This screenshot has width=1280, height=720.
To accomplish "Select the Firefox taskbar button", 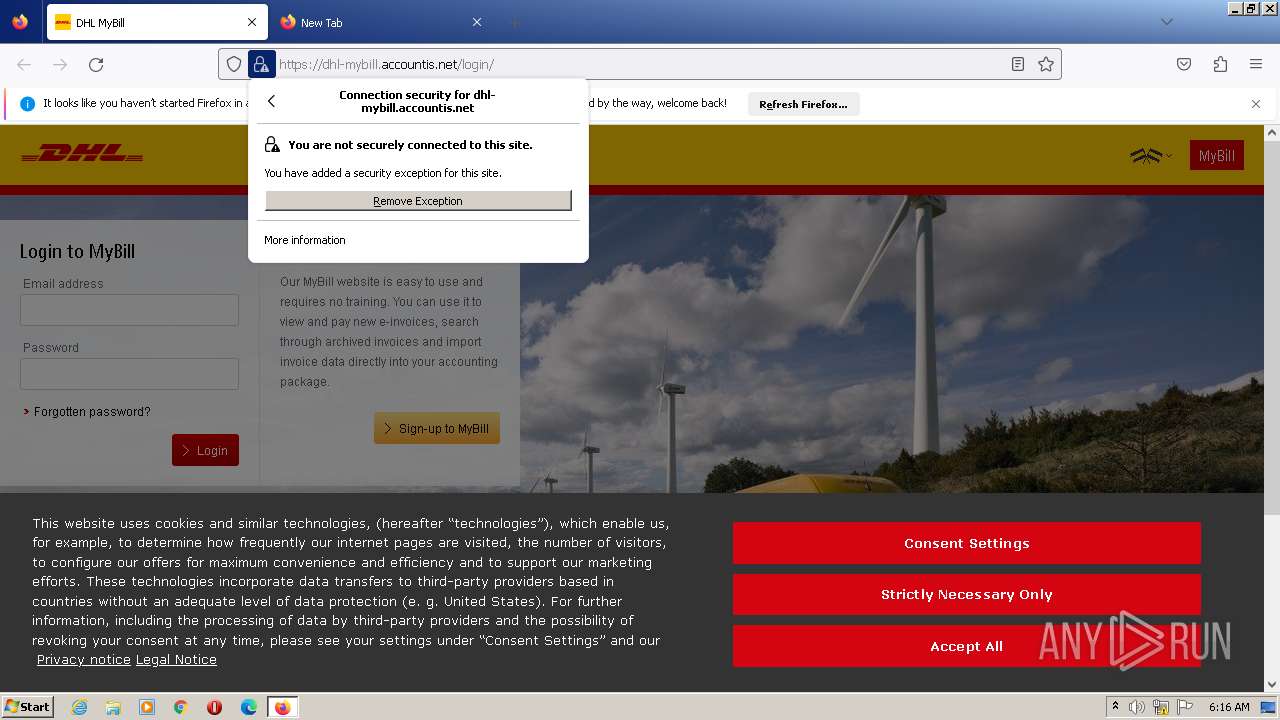I will (x=283, y=707).
